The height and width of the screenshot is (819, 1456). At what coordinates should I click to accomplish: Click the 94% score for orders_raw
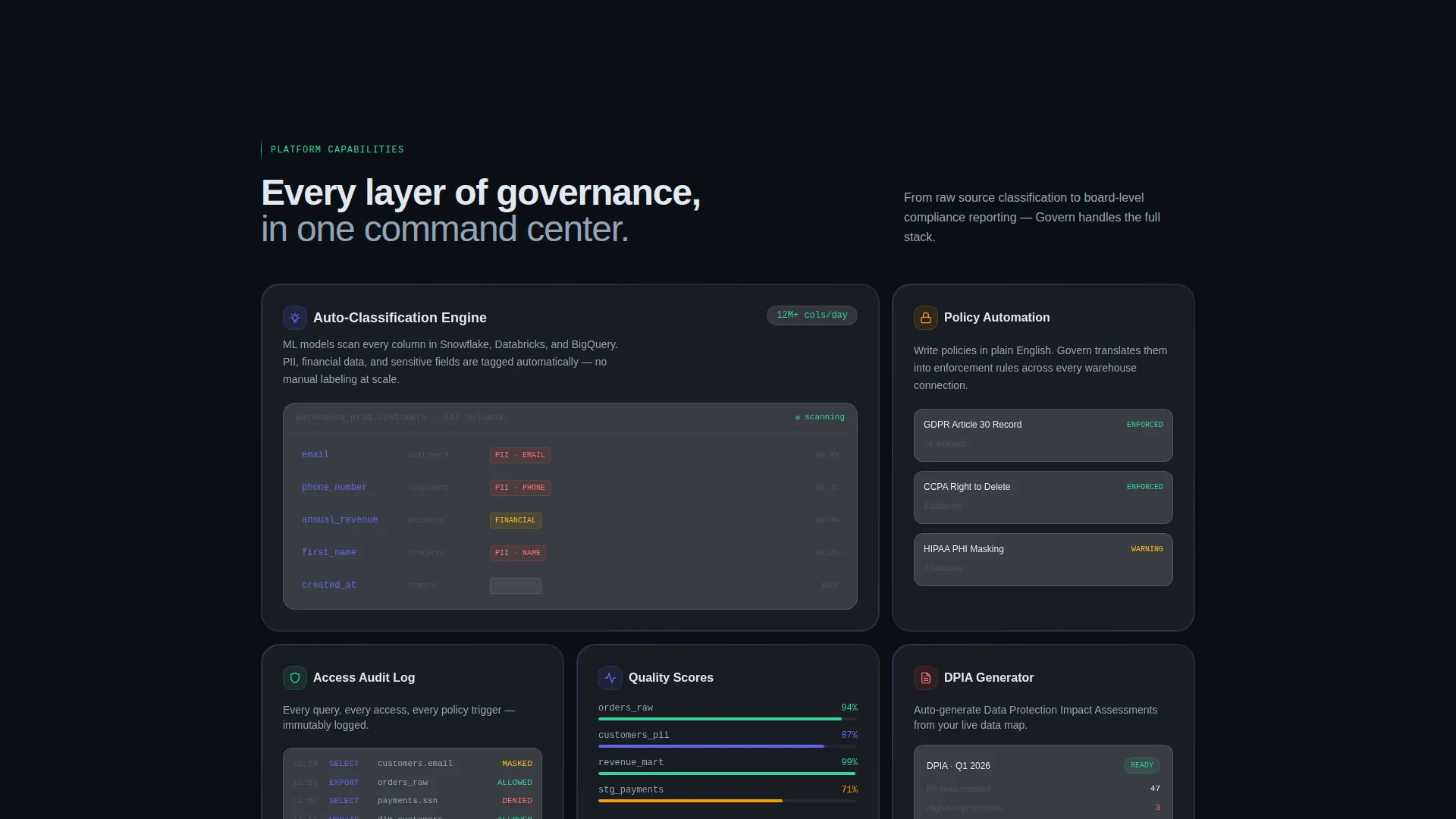point(849,708)
